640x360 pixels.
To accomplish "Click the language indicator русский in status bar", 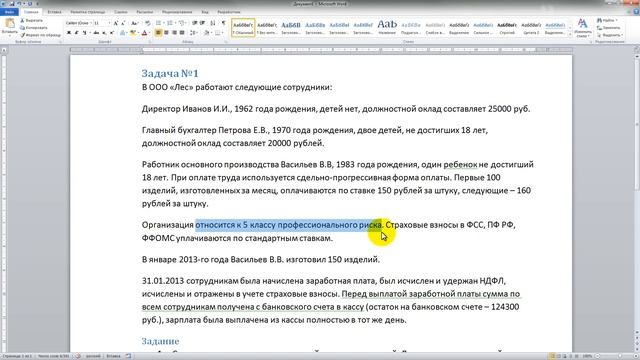I will (x=93, y=356).
